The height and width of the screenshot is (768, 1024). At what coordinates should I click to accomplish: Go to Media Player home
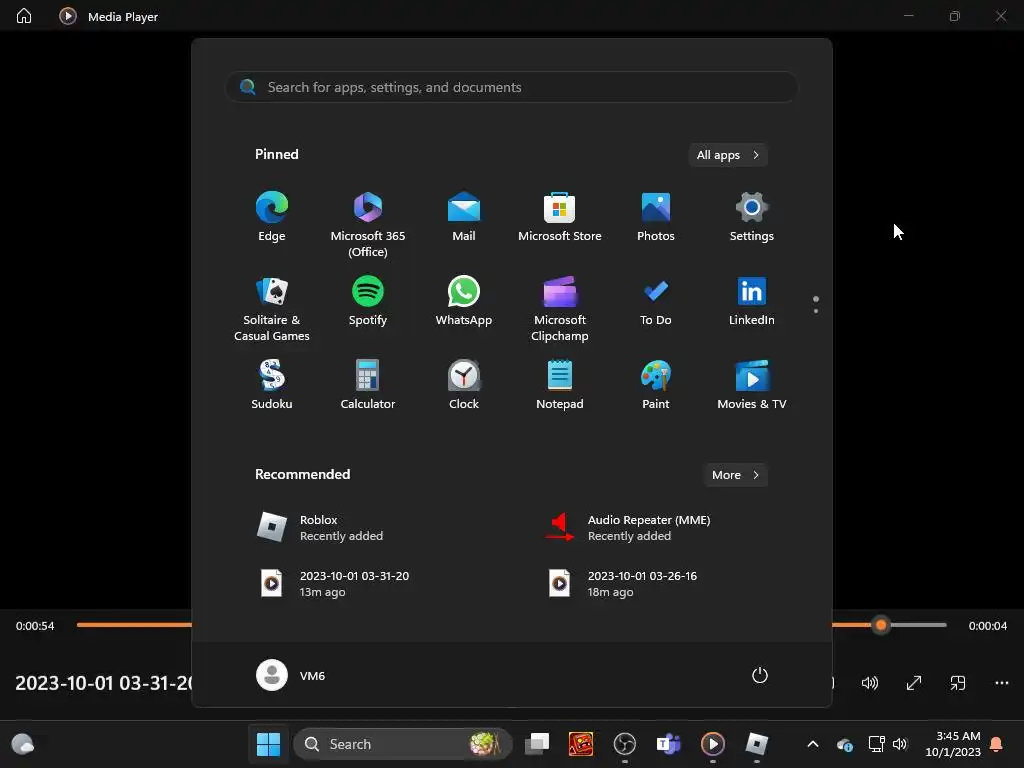point(24,16)
